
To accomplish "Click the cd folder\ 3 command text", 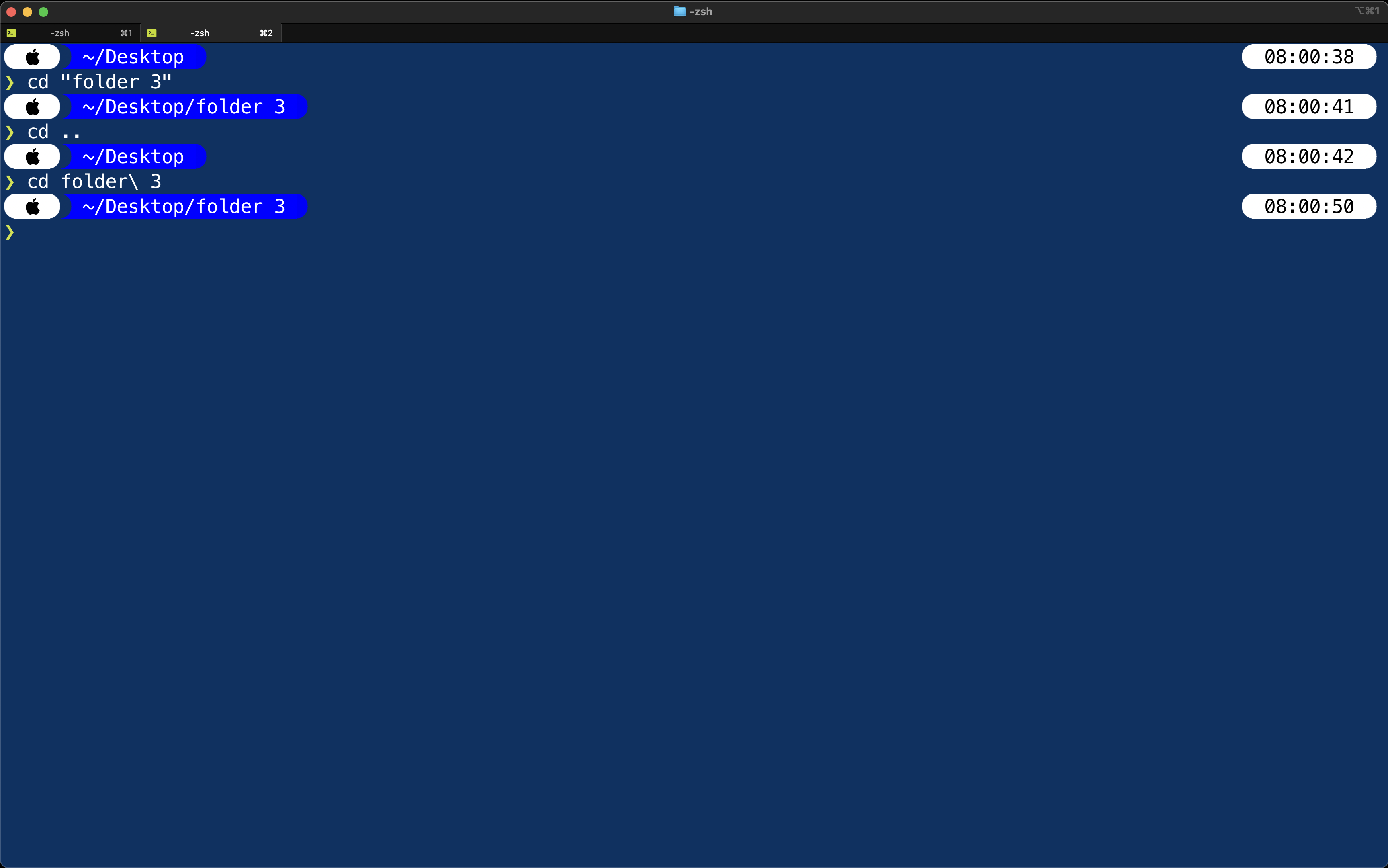I will coord(95,181).
